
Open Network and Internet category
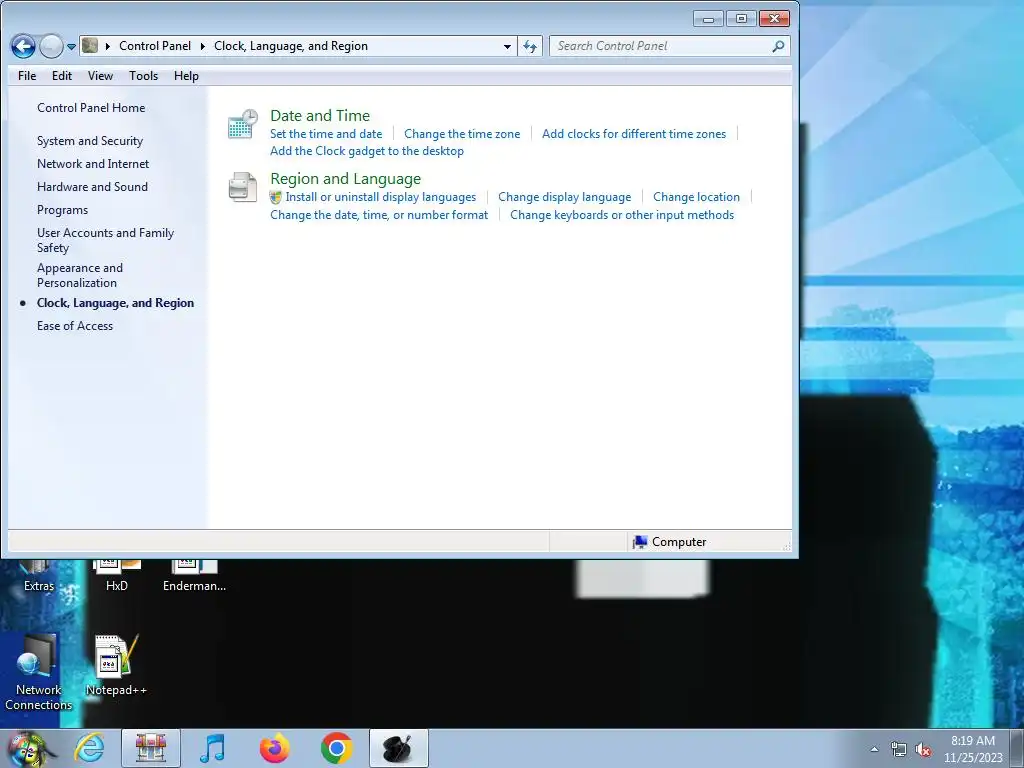(93, 164)
